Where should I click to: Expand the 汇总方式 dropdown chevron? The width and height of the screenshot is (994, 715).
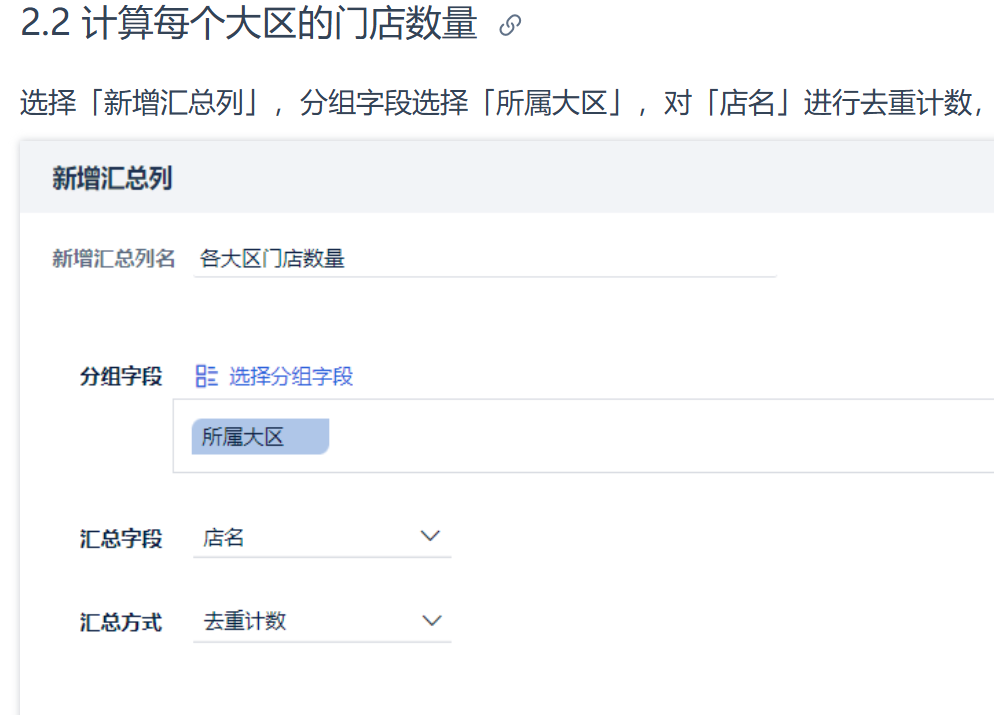click(432, 621)
